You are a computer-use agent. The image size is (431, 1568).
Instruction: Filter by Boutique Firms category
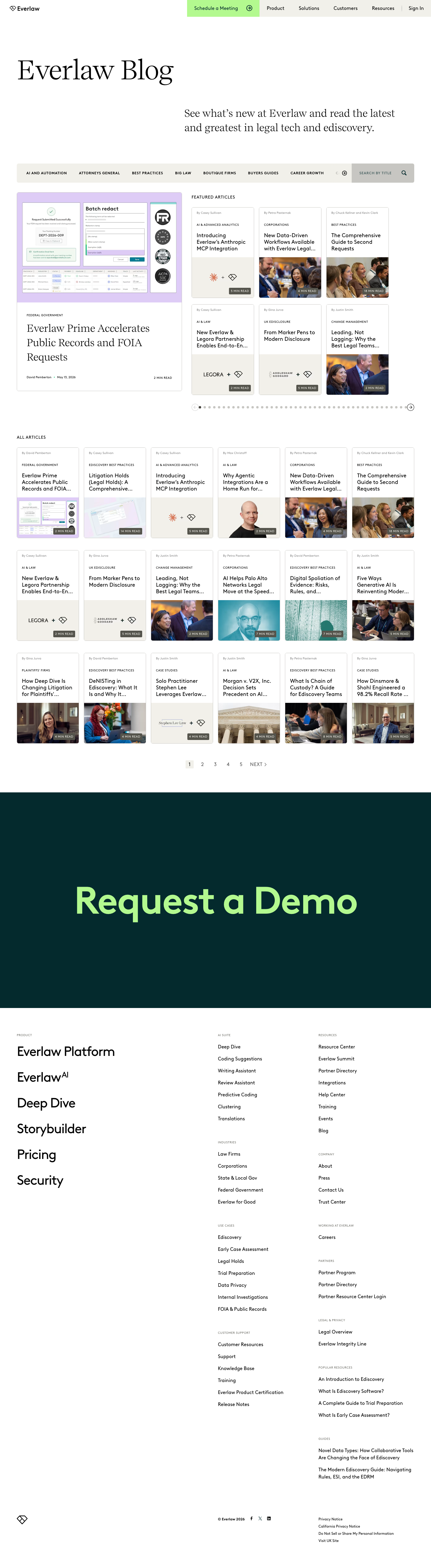[x=219, y=173]
